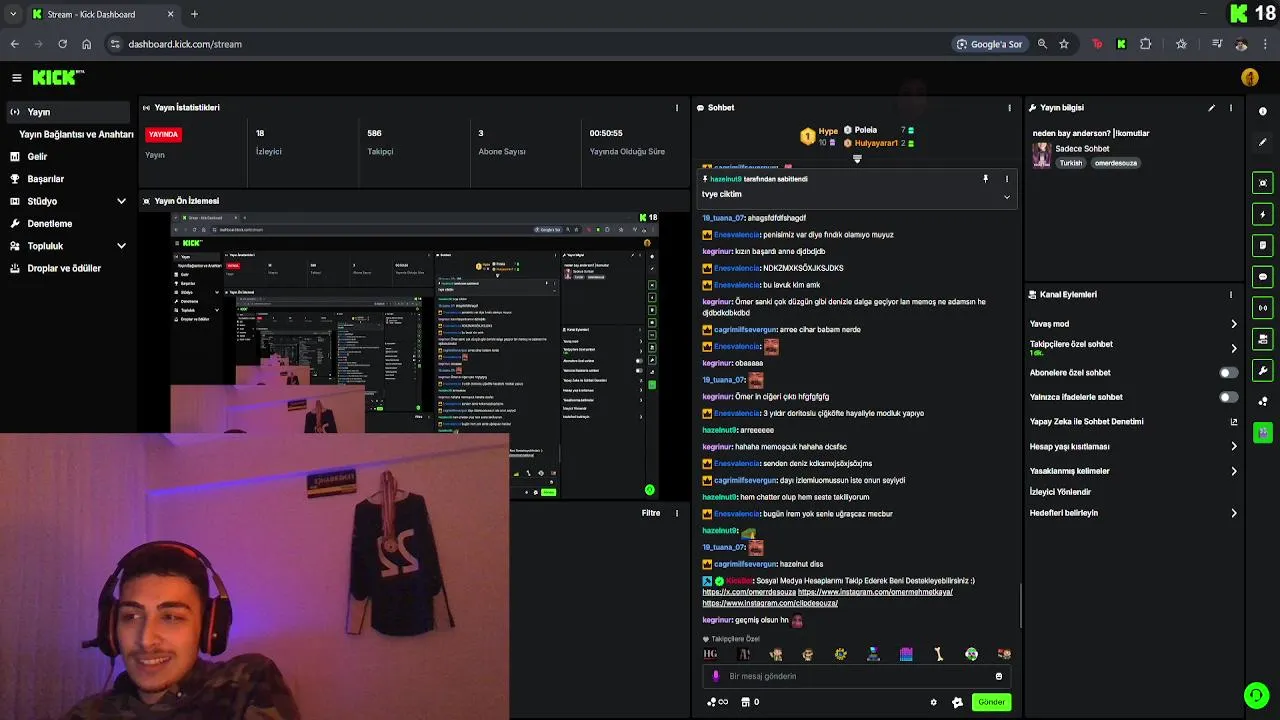Screen dimensions: 1280x720
Task: Enable Yalnızca ifadelerle sohbet toggle
Action: coord(1229,397)
